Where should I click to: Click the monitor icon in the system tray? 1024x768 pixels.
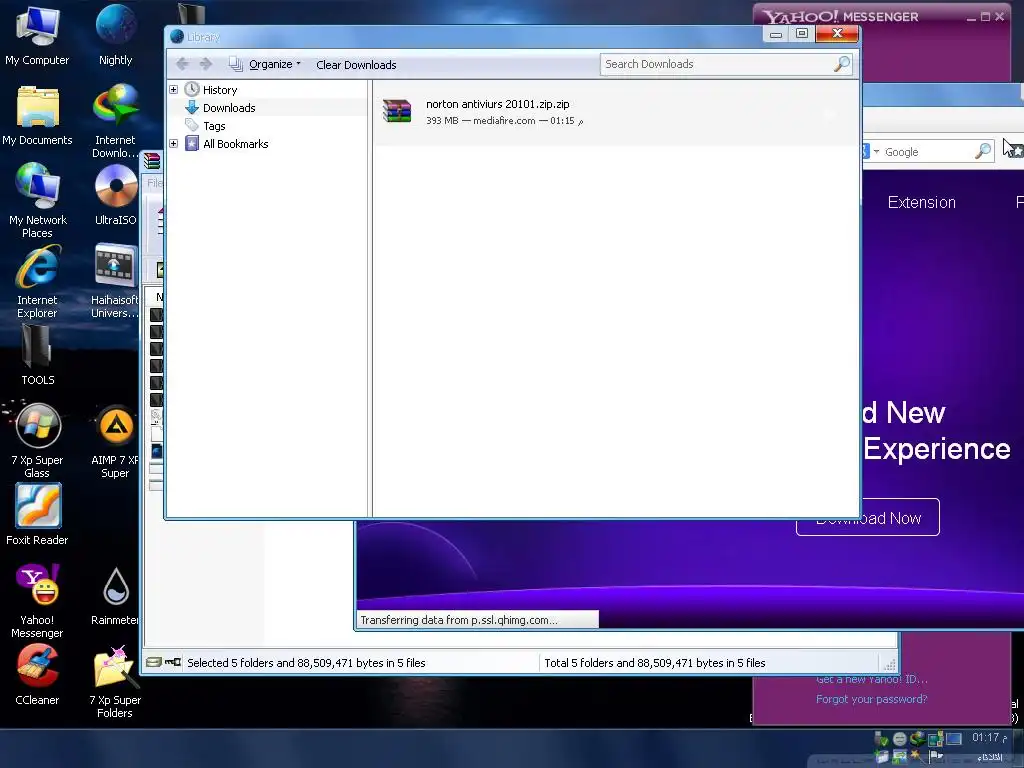click(953, 739)
